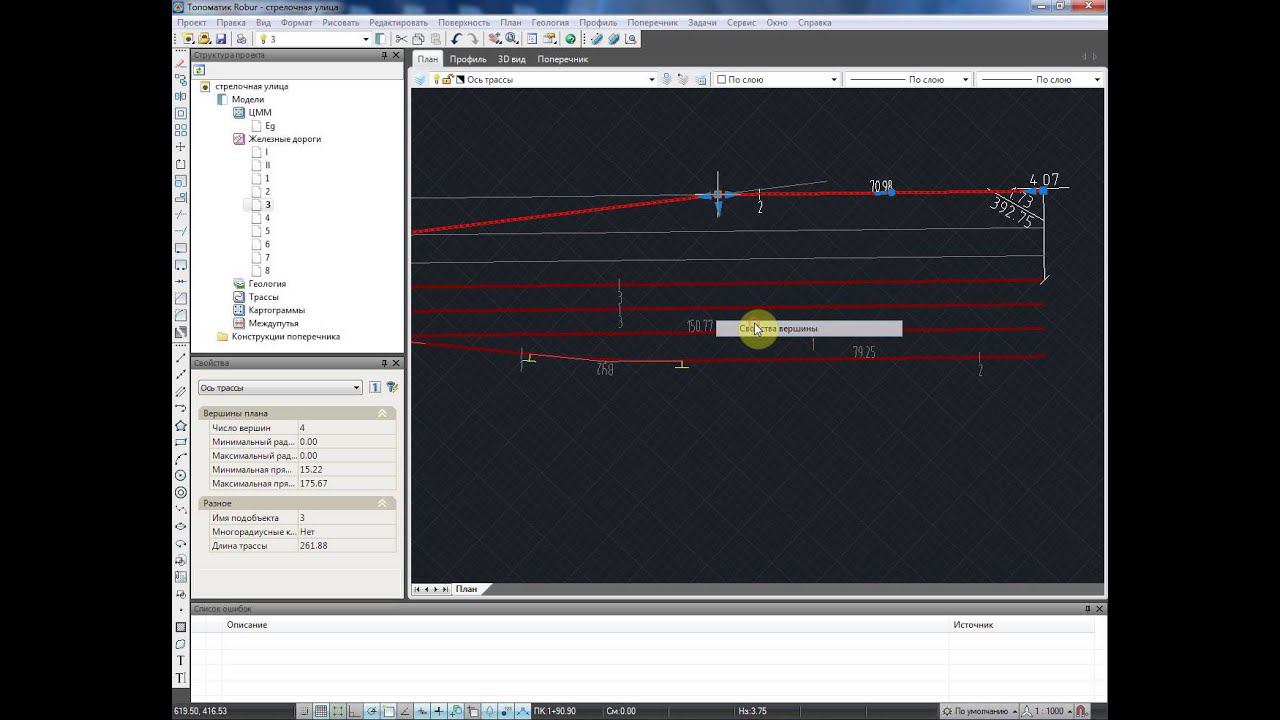Click the Cut scissors icon
Screen dimensions: 1280x720
tap(402, 39)
